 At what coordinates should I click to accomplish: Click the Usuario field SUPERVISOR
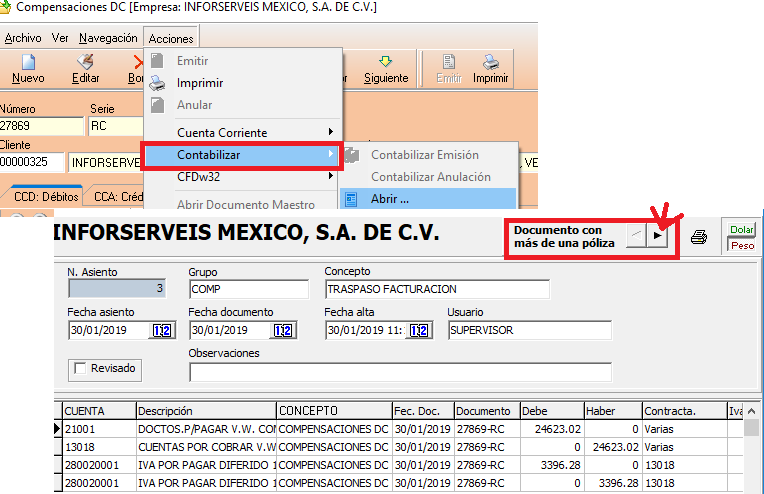530,330
